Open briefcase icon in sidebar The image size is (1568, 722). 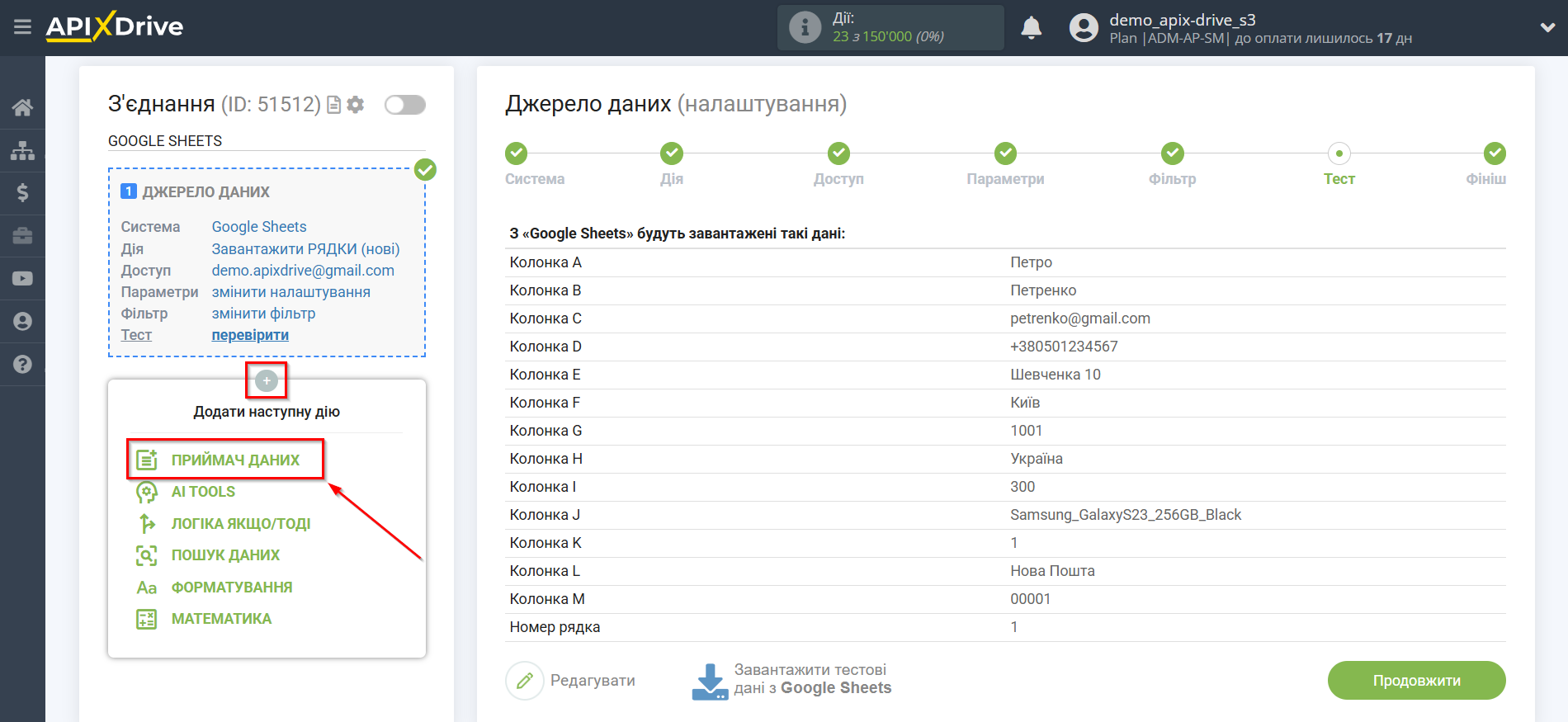coord(22,236)
